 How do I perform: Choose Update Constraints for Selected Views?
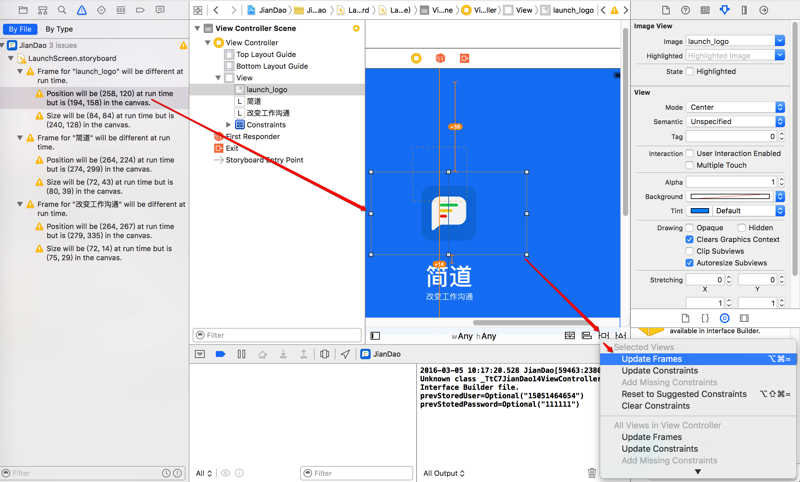(698, 371)
